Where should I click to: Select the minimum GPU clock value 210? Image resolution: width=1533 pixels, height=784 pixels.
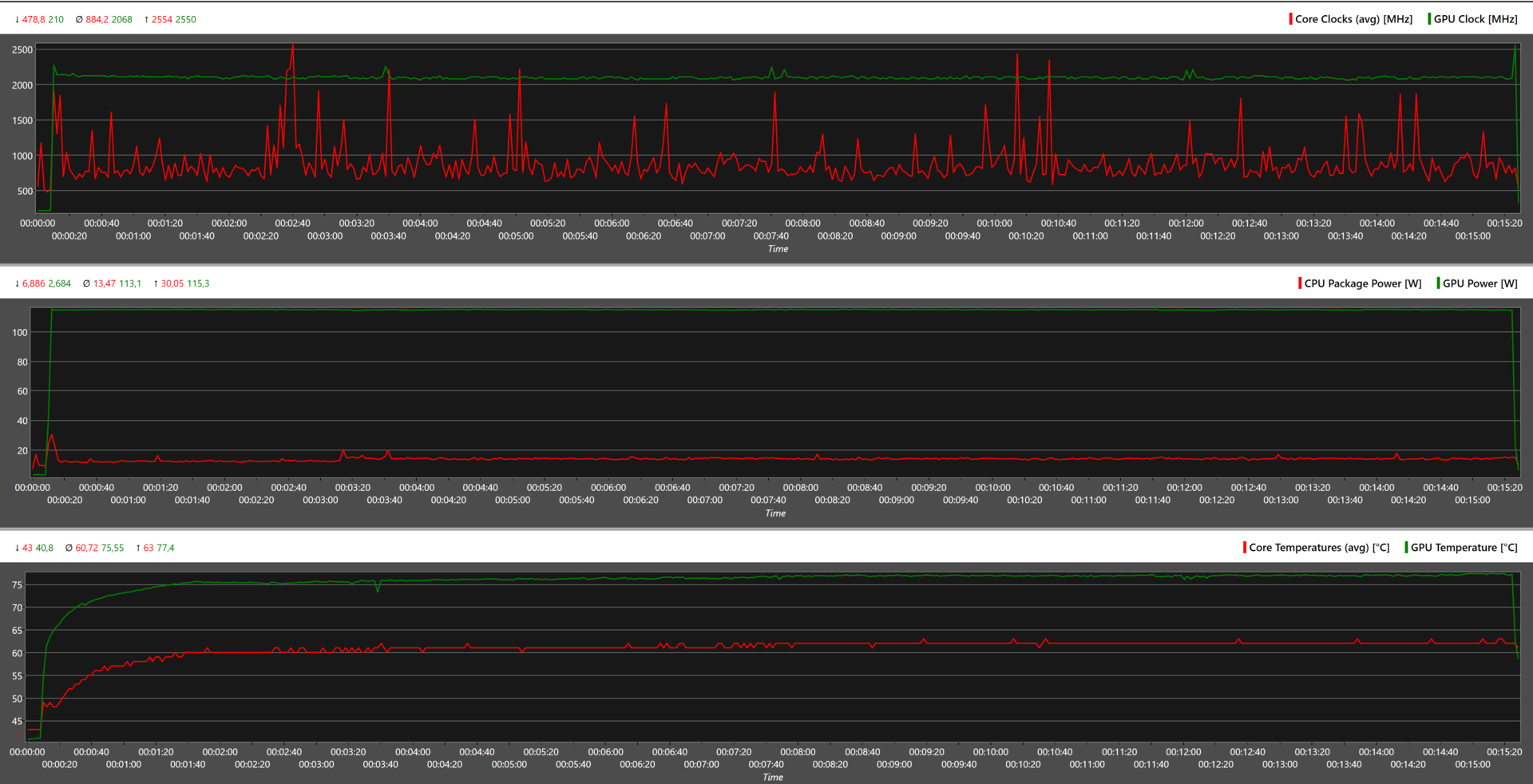pyautogui.click(x=56, y=20)
